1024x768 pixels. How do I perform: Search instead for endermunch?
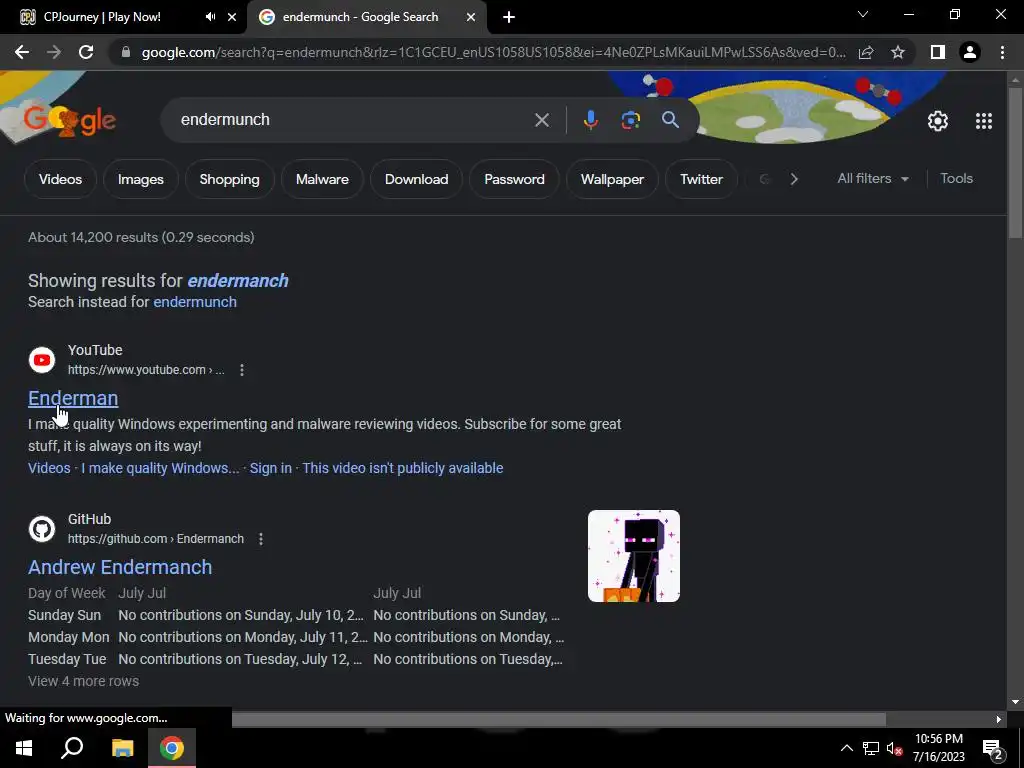[x=195, y=302]
